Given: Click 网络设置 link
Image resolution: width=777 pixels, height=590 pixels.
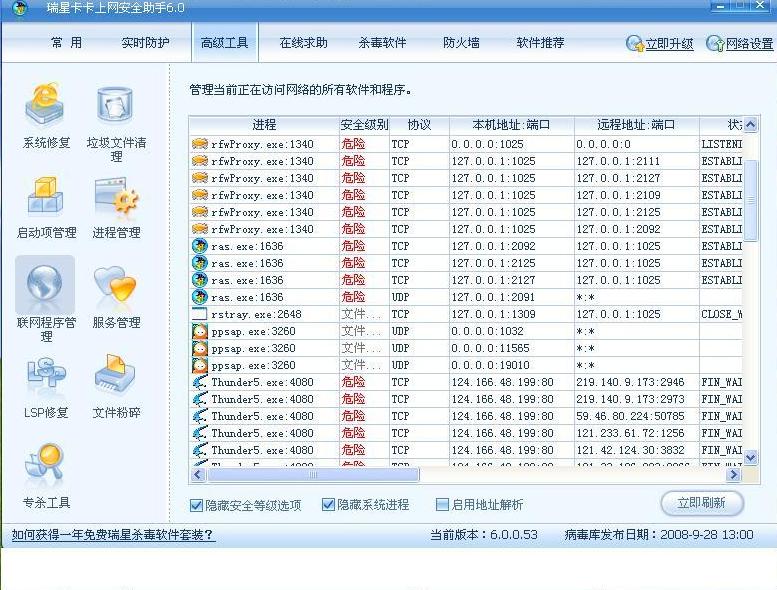Looking at the screenshot, I should 749,44.
